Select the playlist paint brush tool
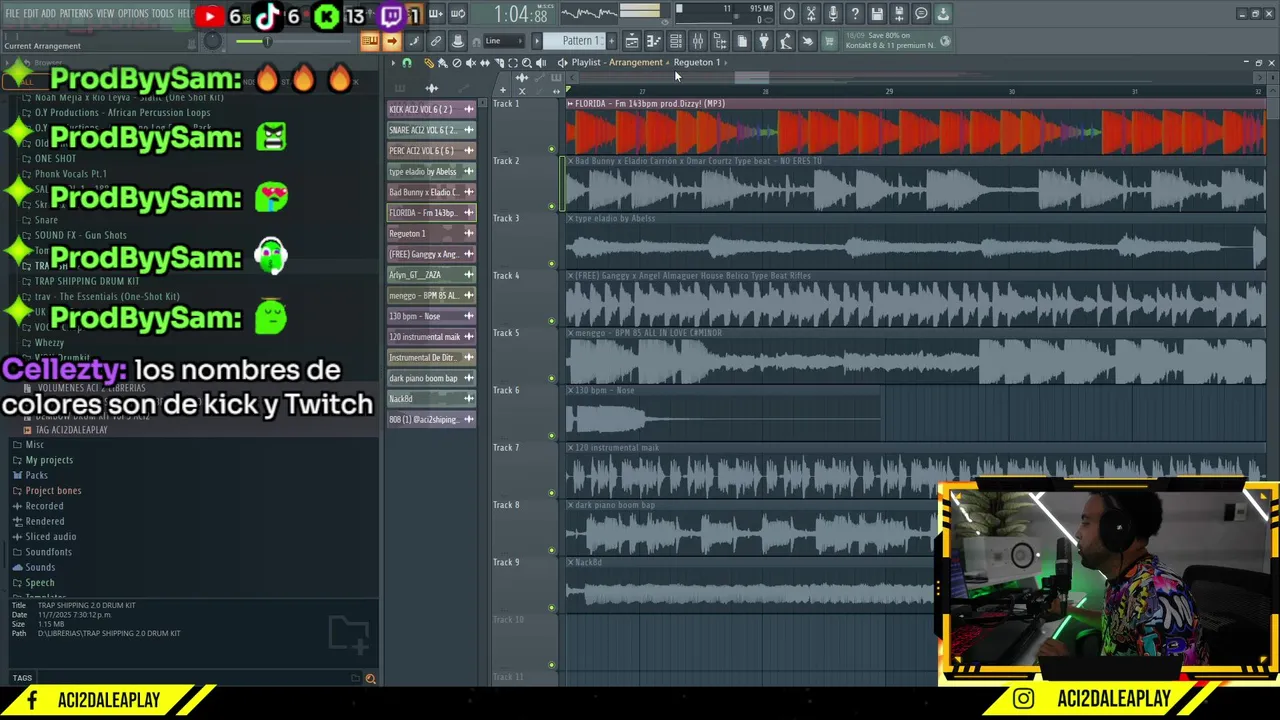Image resolution: width=1280 pixels, height=720 pixels. (x=443, y=63)
